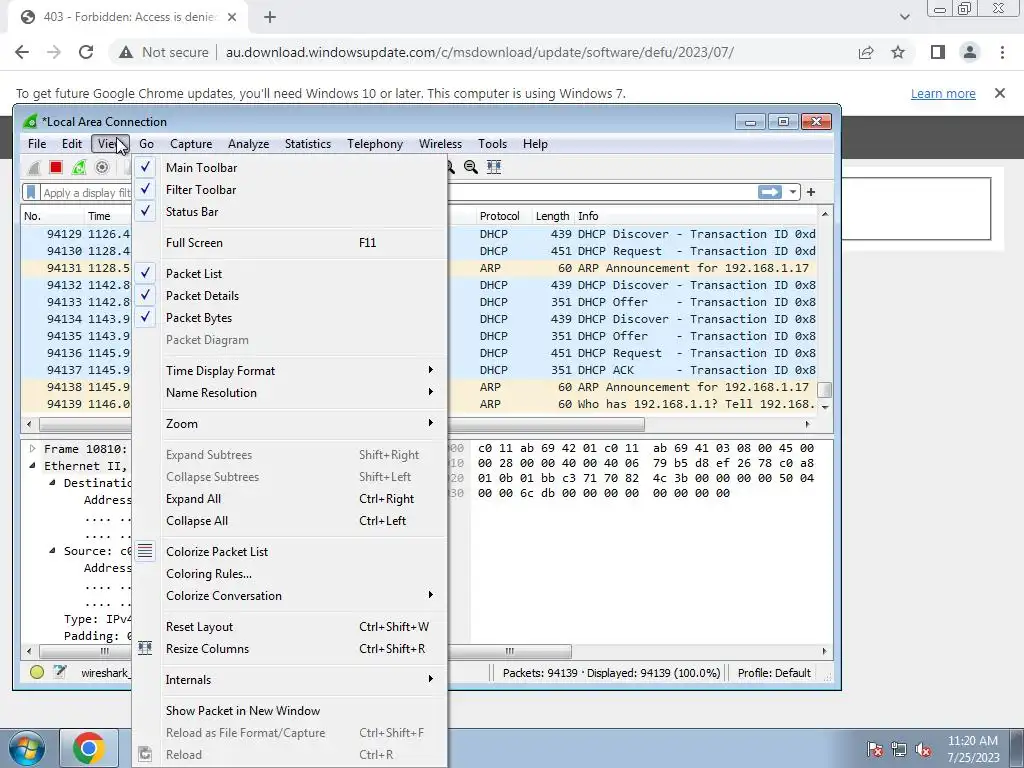Click the display filter bookmark icon
Image resolution: width=1024 pixels, height=768 pixels.
(x=31, y=192)
